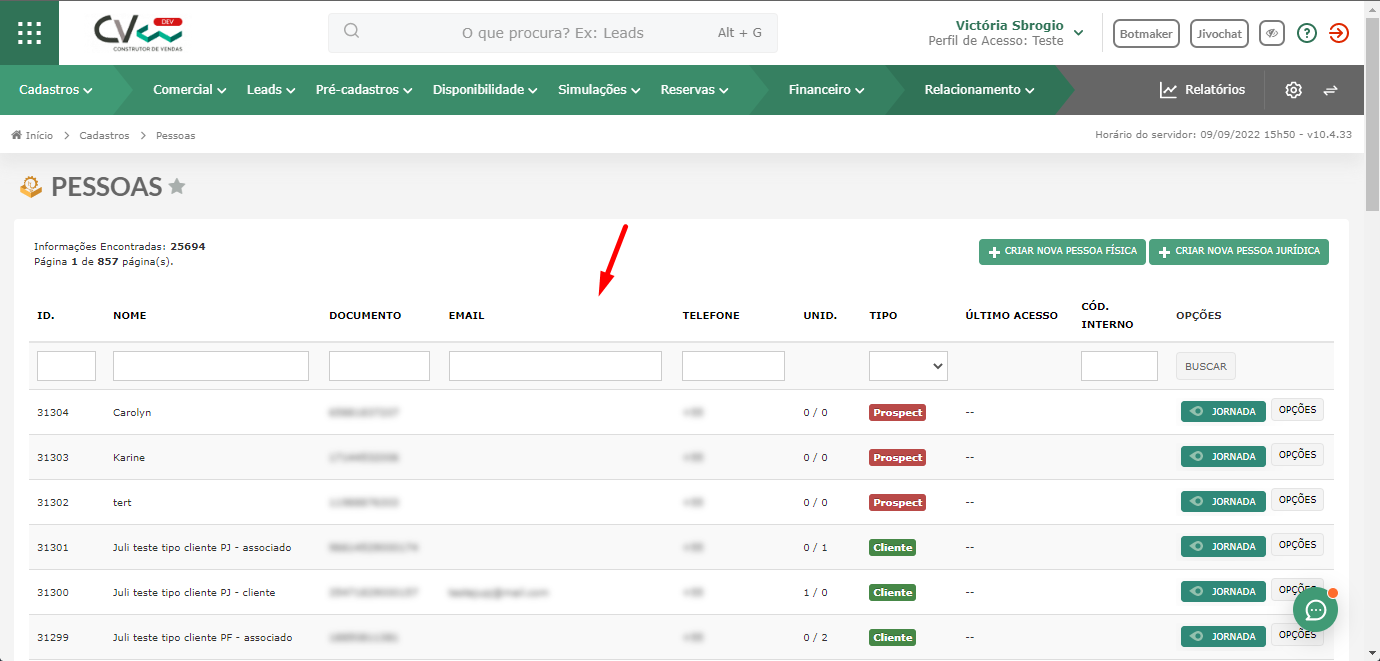Open the Disponibilidade menu
The width and height of the screenshot is (1380, 661).
point(485,90)
